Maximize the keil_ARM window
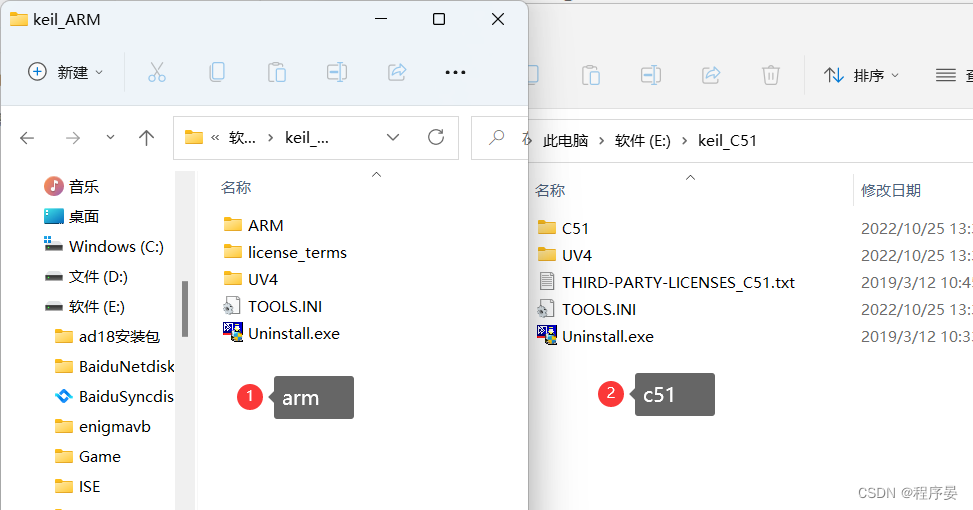Screen dimensions: 973x510 pyautogui.click(x=439, y=19)
